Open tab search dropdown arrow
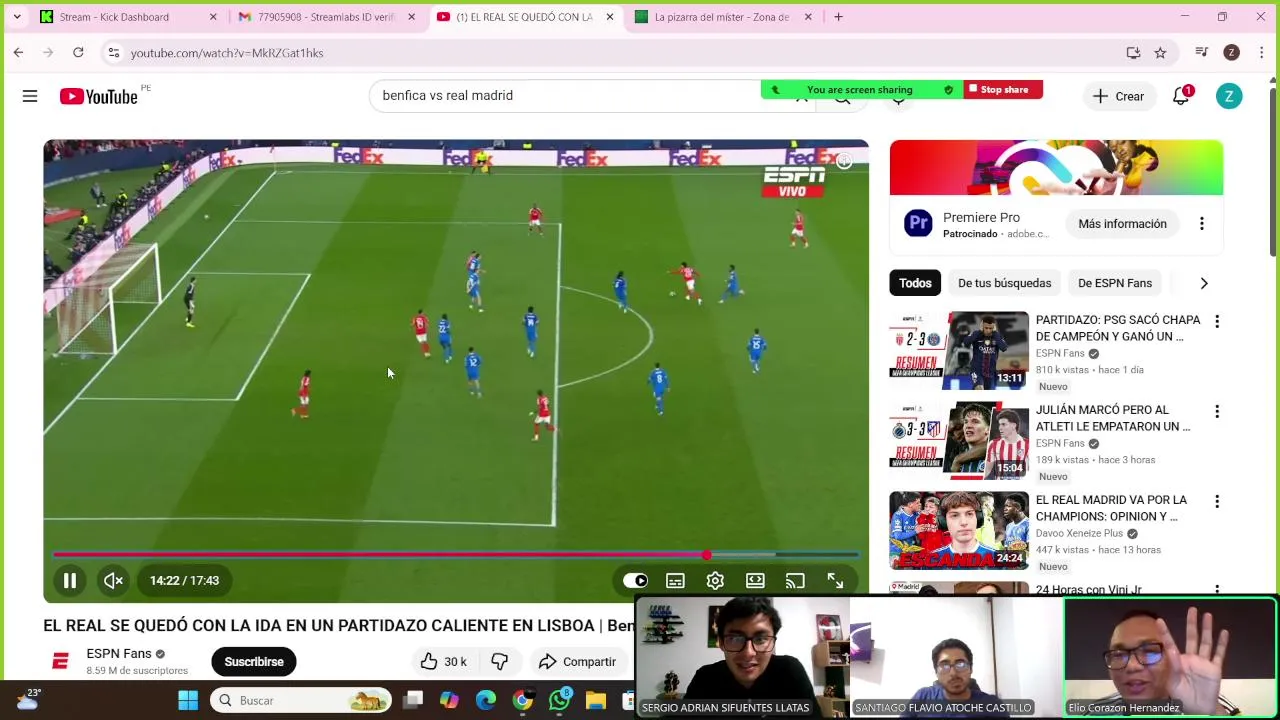Viewport: 1280px width, 720px height. coord(17,17)
